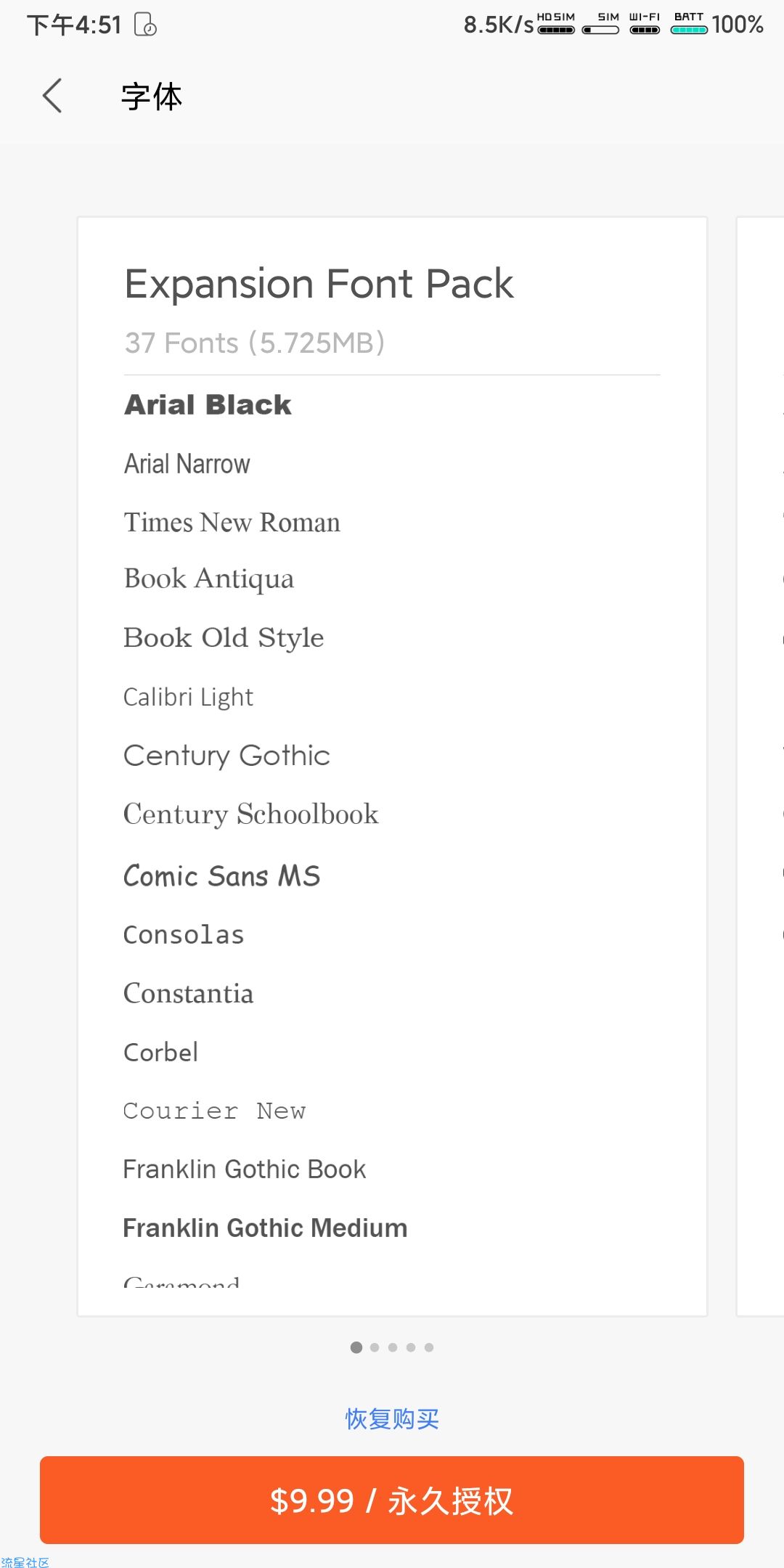Tap the second SIM signal icon
The image size is (784, 1568).
coord(601,23)
